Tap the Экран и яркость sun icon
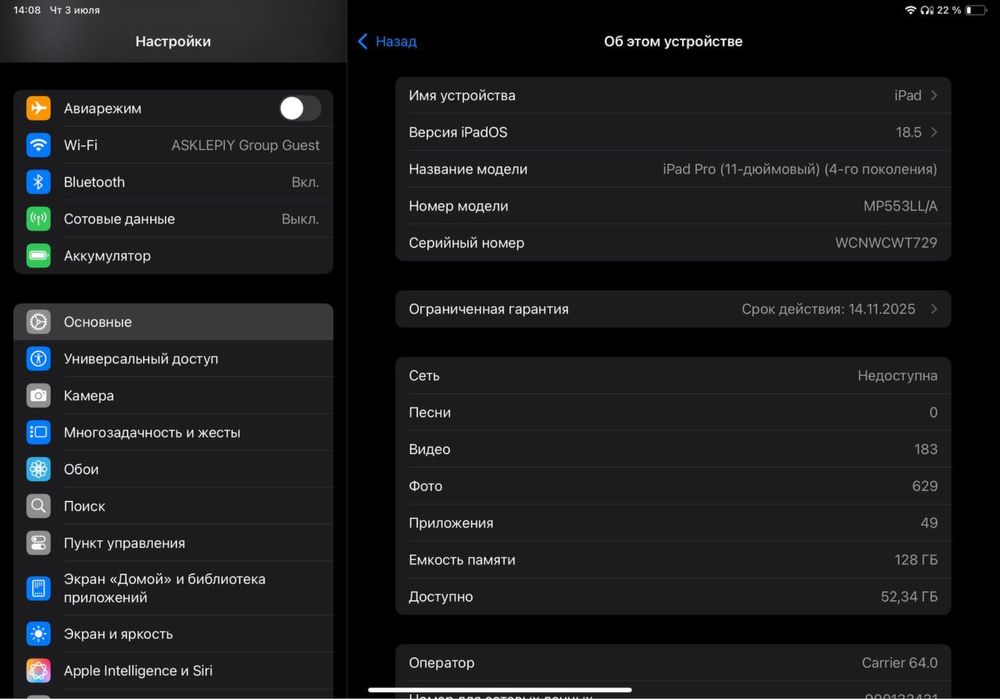Image resolution: width=1000 pixels, height=699 pixels. click(x=38, y=634)
